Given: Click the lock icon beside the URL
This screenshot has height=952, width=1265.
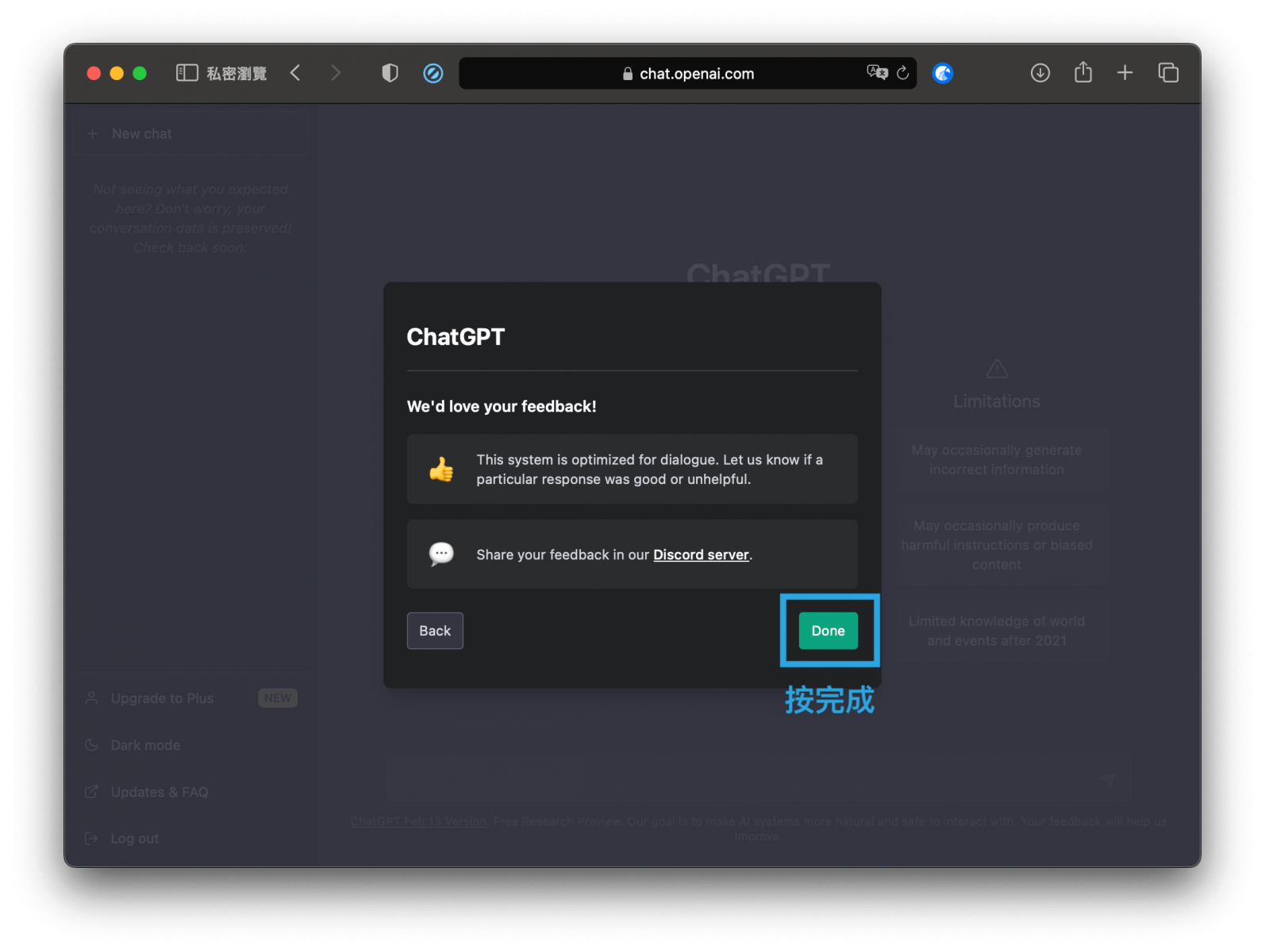Looking at the screenshot, I should (628, 74).
